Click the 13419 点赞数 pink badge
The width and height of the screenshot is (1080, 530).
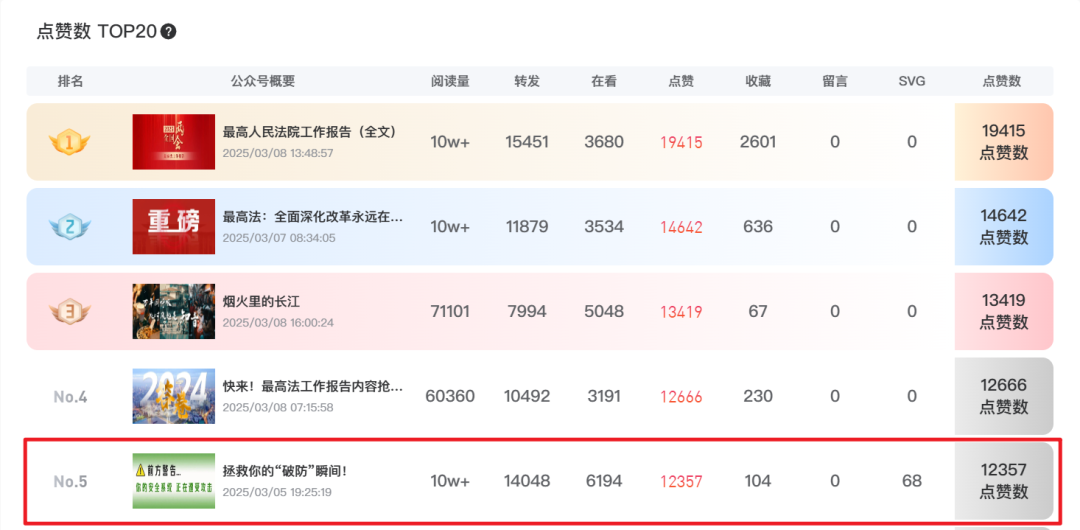[1004, 312]
